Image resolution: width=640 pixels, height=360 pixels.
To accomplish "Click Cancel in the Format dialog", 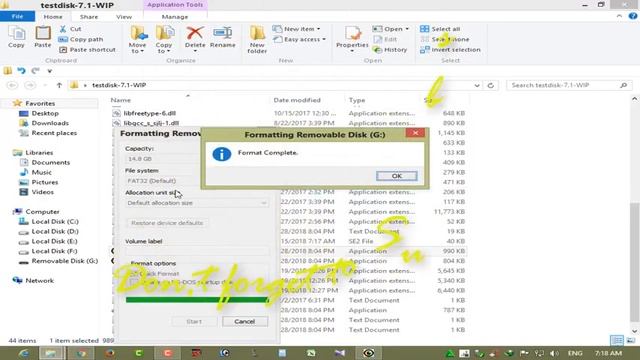I will point(245,322).
